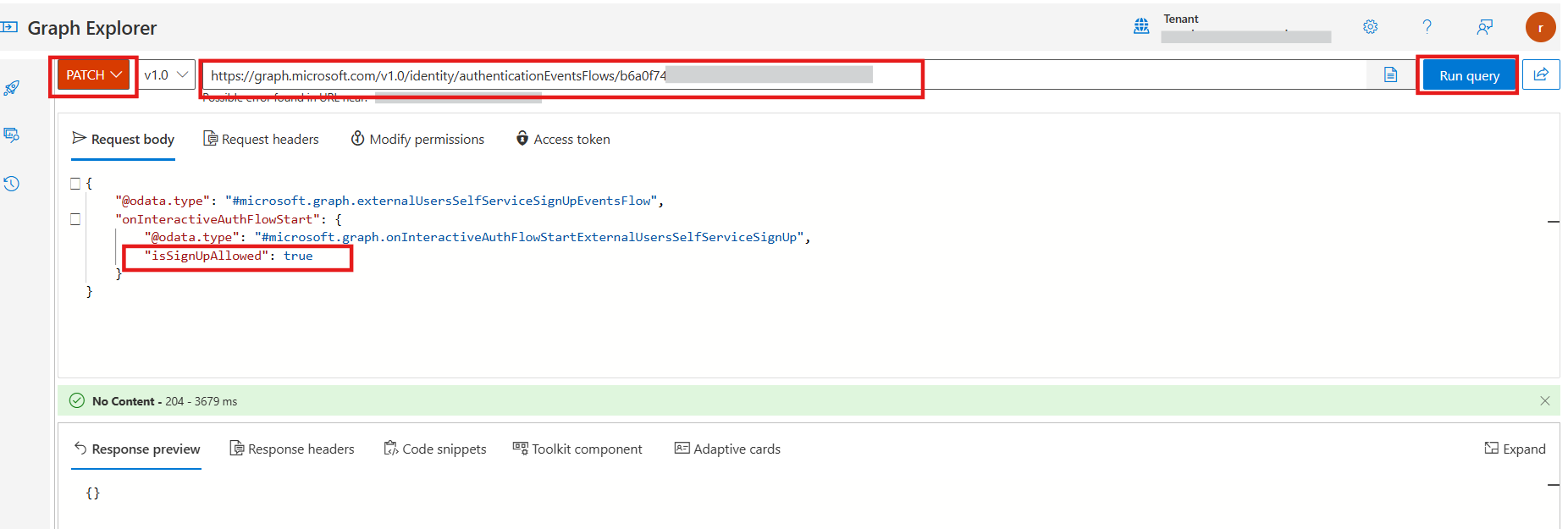The width and height of the screenshot is (1568, 529).
Task: Open the history icon in sidebar
Action: click(12, 184)
